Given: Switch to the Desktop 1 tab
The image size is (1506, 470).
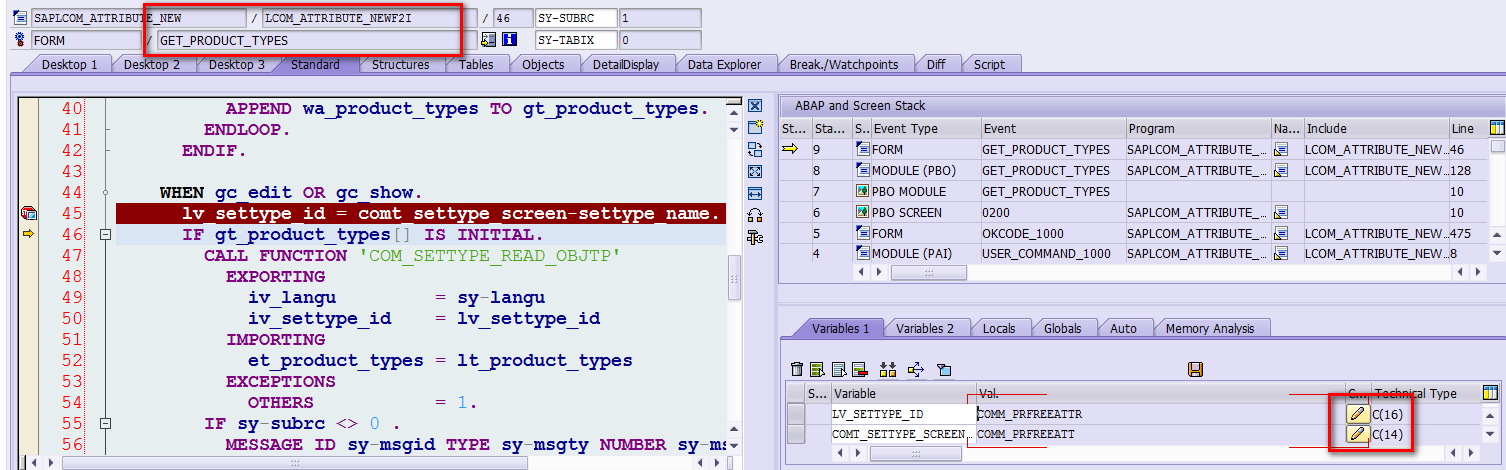Looking at the screenshot, I should pyautogui.click(x=69, y=64).
